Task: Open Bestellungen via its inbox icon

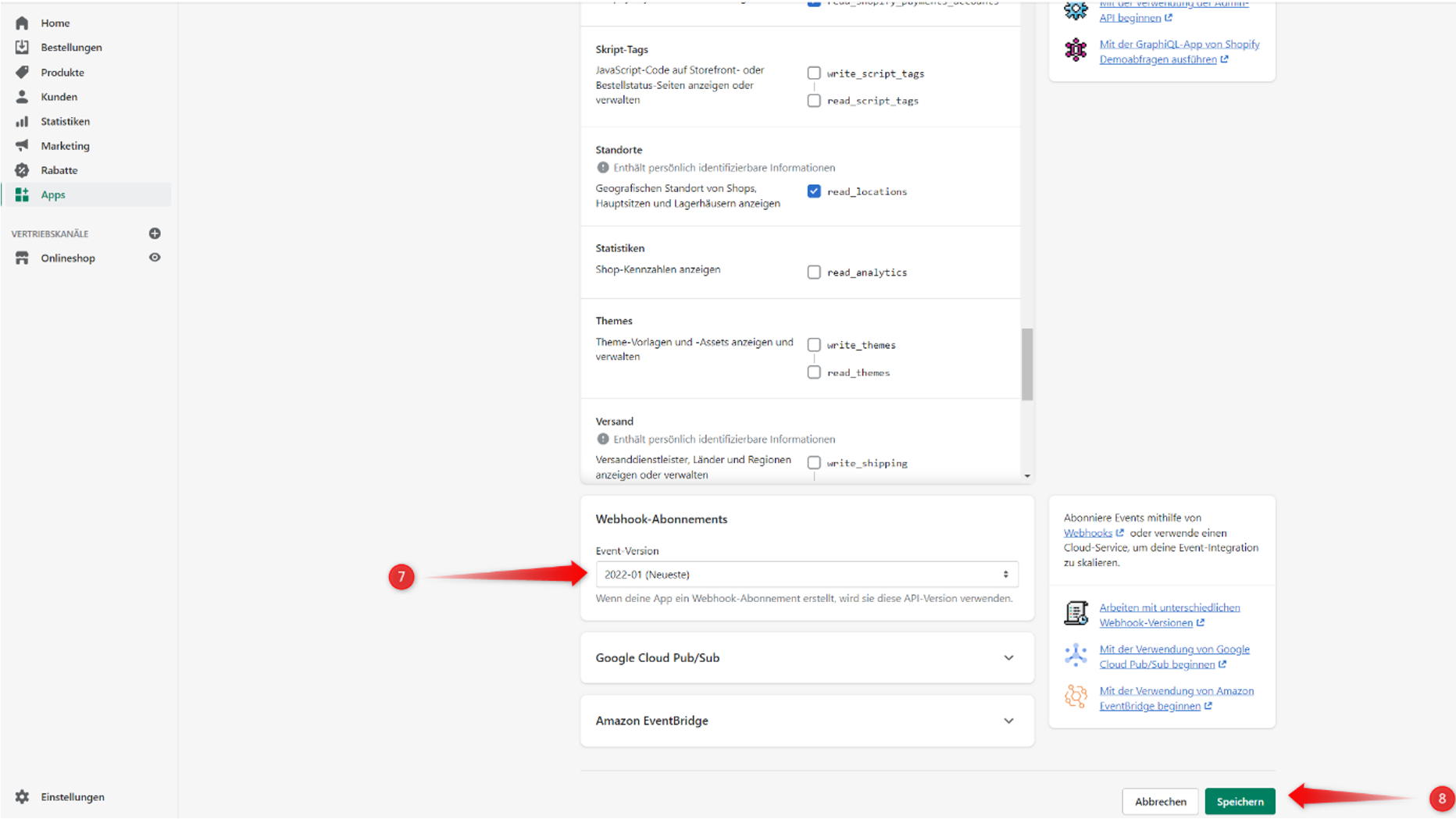Action: pos(22,48)
